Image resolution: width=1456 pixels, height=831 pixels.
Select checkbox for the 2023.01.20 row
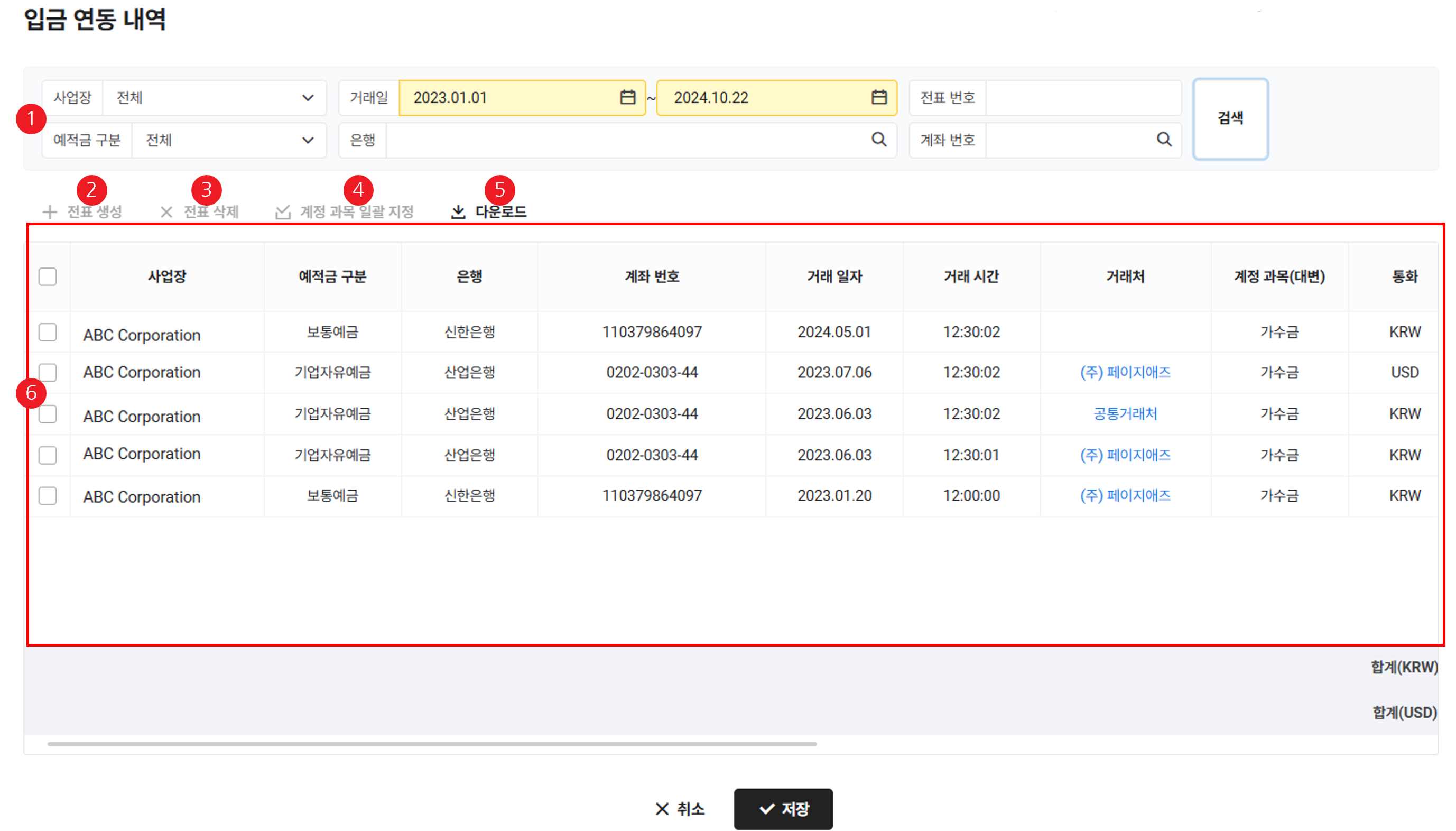[48, 495]
